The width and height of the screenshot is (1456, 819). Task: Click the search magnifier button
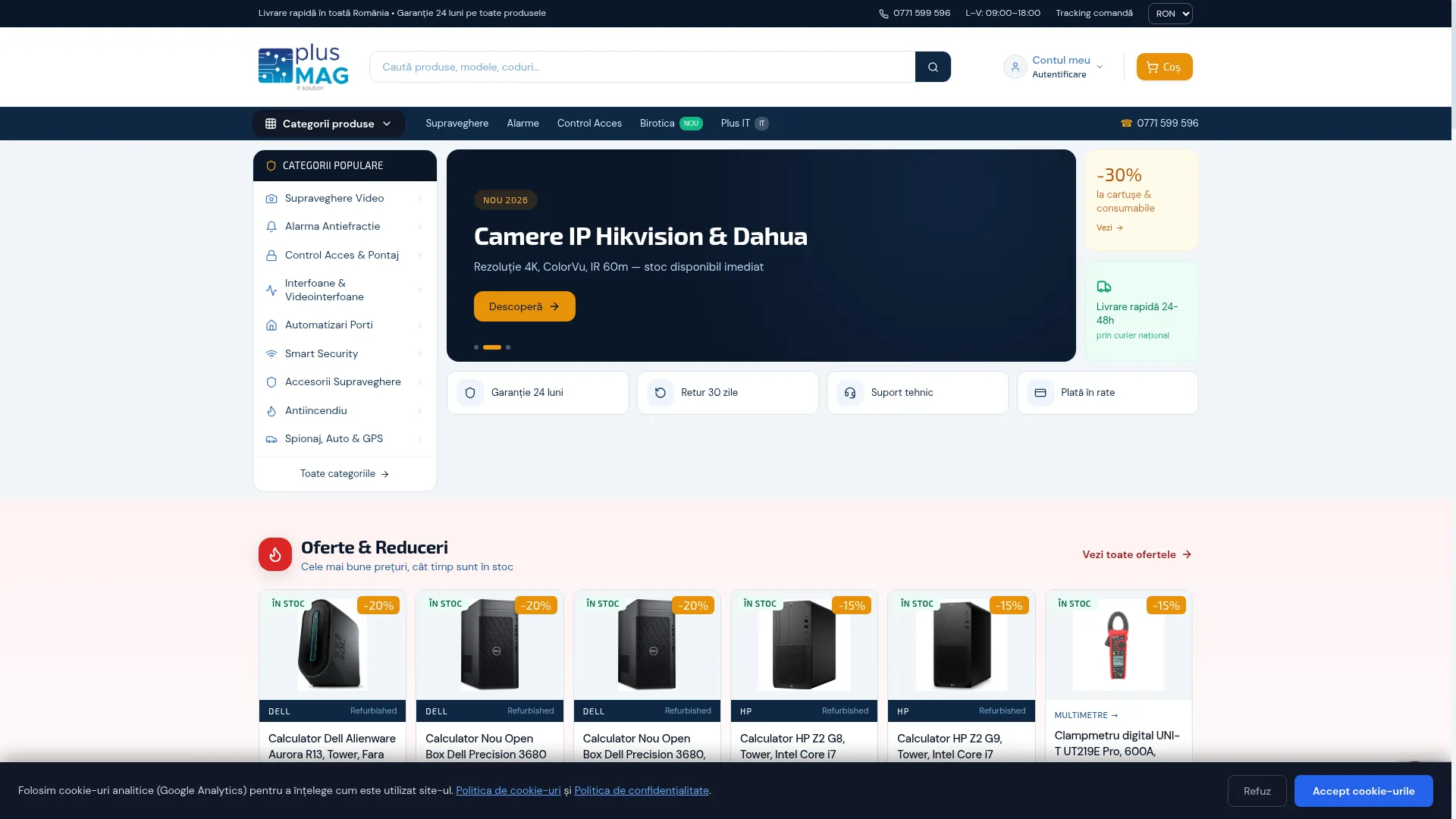coord(933,67)
